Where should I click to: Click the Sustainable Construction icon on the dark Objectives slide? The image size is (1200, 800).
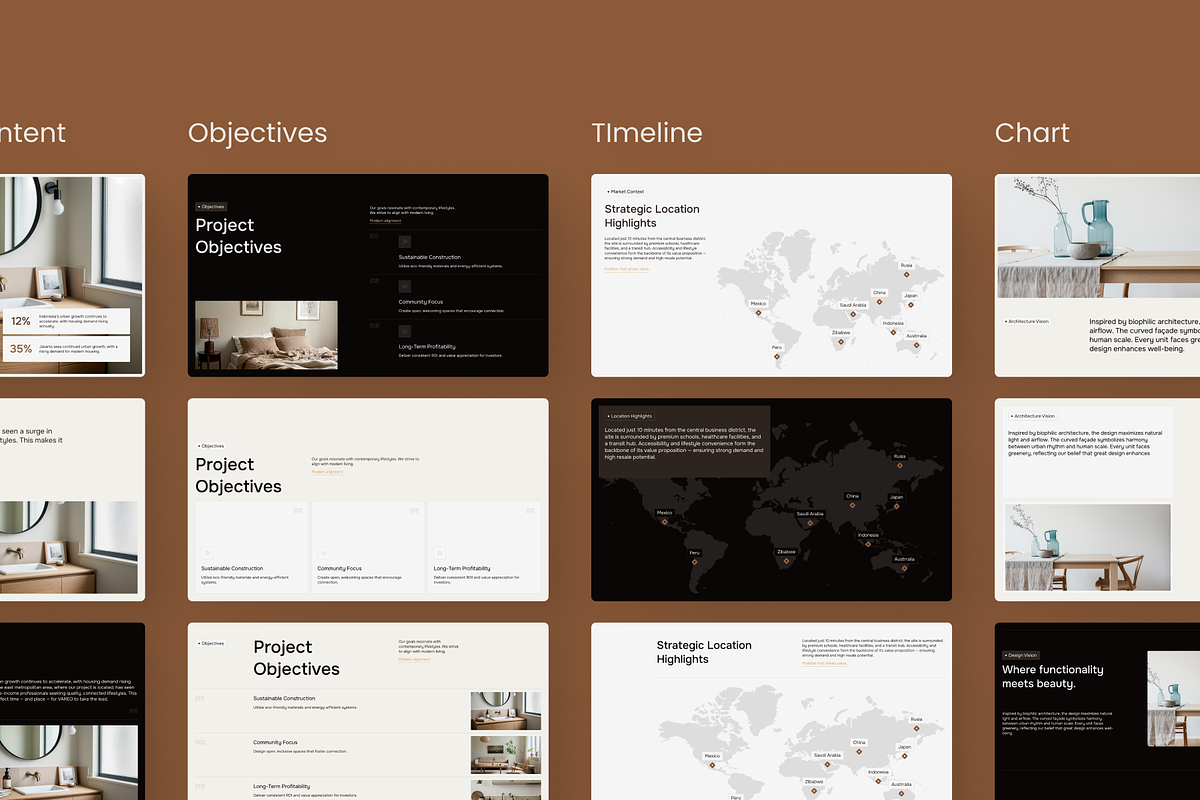pyautogui.click(x=405, y=241)
